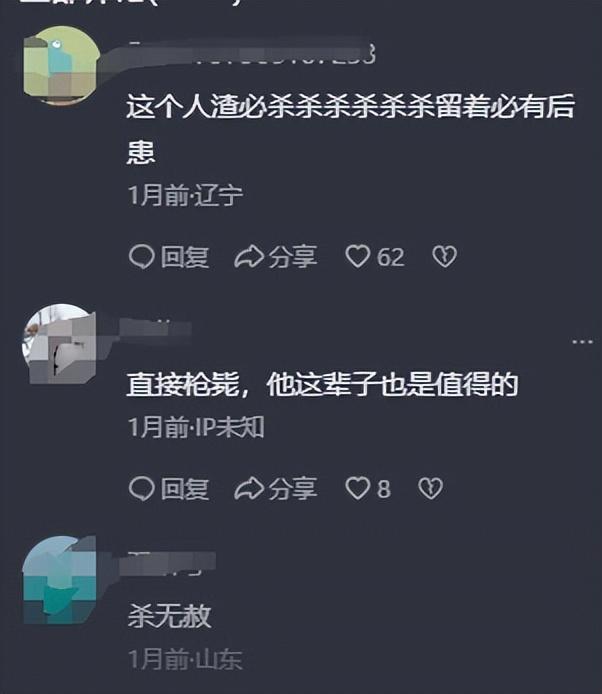Open the blurred username of first commenter
The width and height of the screenshot is (602, 694).
[x=251, y=54]
